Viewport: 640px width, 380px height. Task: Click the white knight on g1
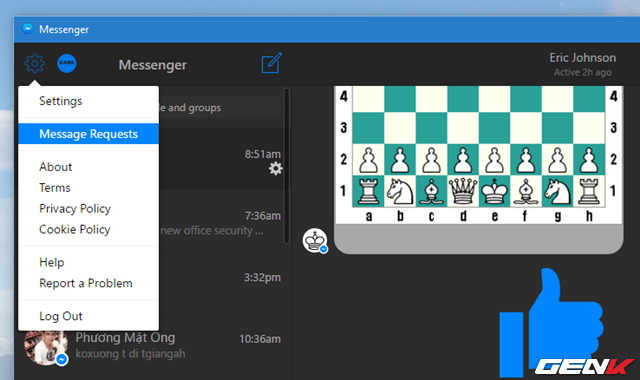[x=558, y=191]
